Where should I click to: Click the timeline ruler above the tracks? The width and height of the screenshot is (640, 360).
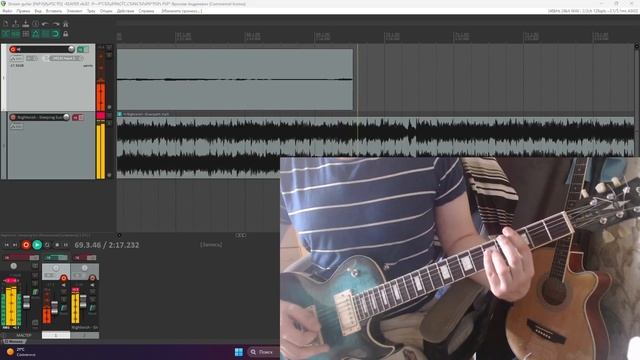[x=376, y=36]
